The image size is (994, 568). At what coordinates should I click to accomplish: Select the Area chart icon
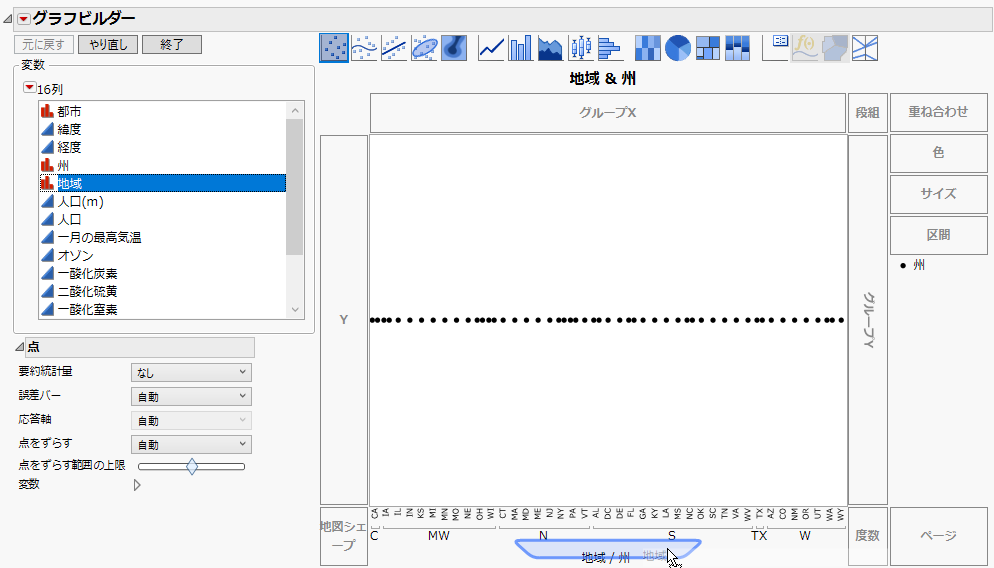550,48
